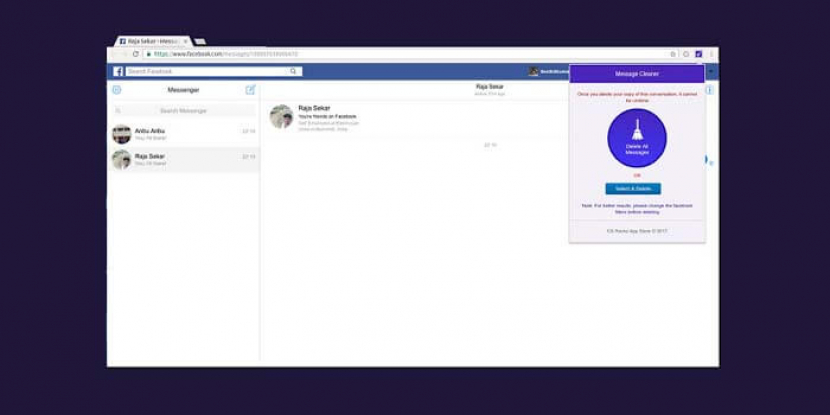The height and width of the screenshot is (415, 830).
Task: Bookmark this page with star icon
Action: 673,54
